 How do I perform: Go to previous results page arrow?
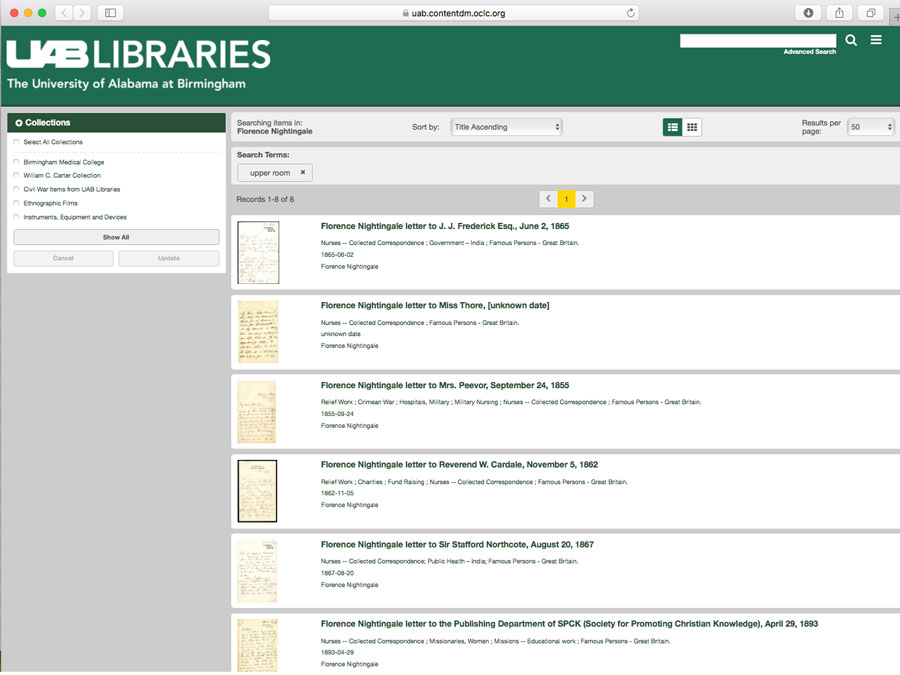click(548, 199)
